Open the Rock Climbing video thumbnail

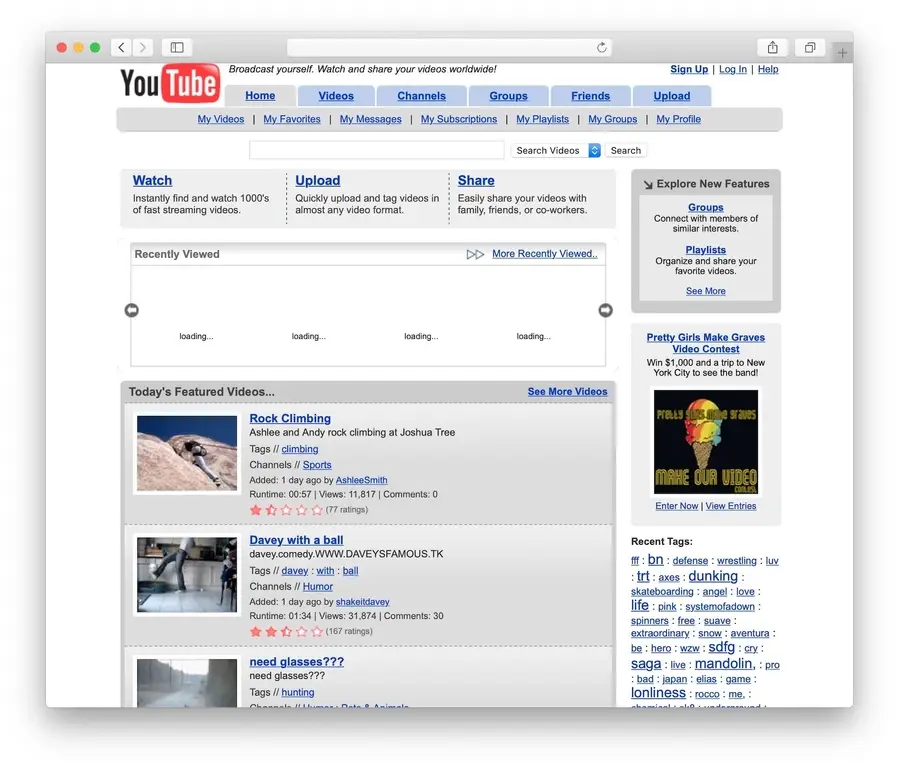tap(187, 452)
